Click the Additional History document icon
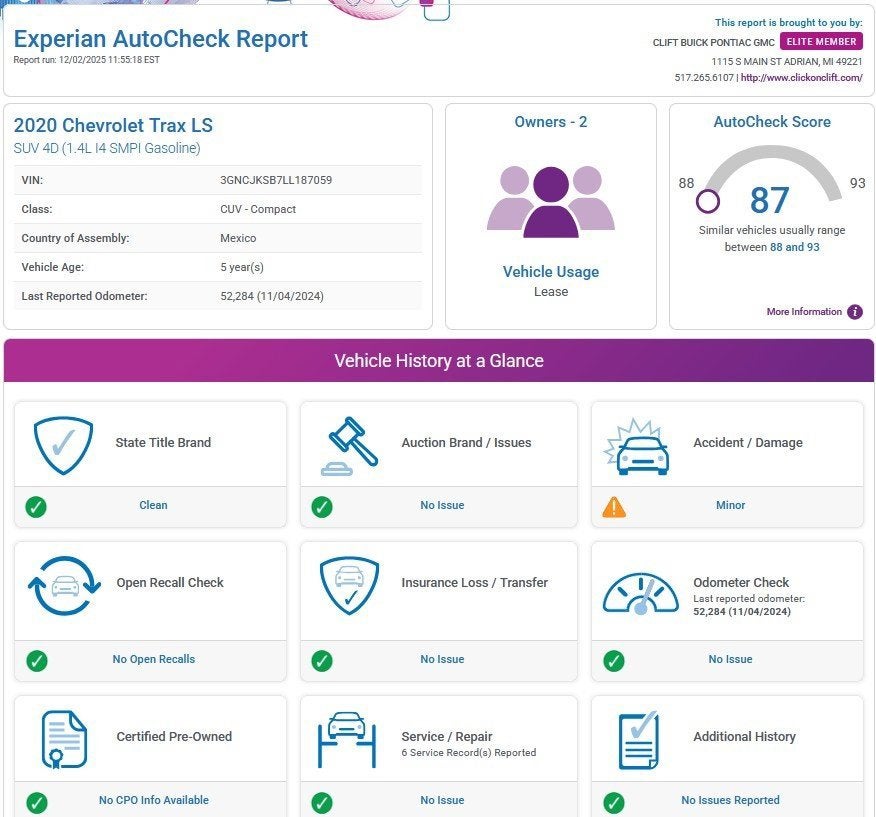Image resolution: width=876 pixels, height=817 pixels. tap(638, 739)
